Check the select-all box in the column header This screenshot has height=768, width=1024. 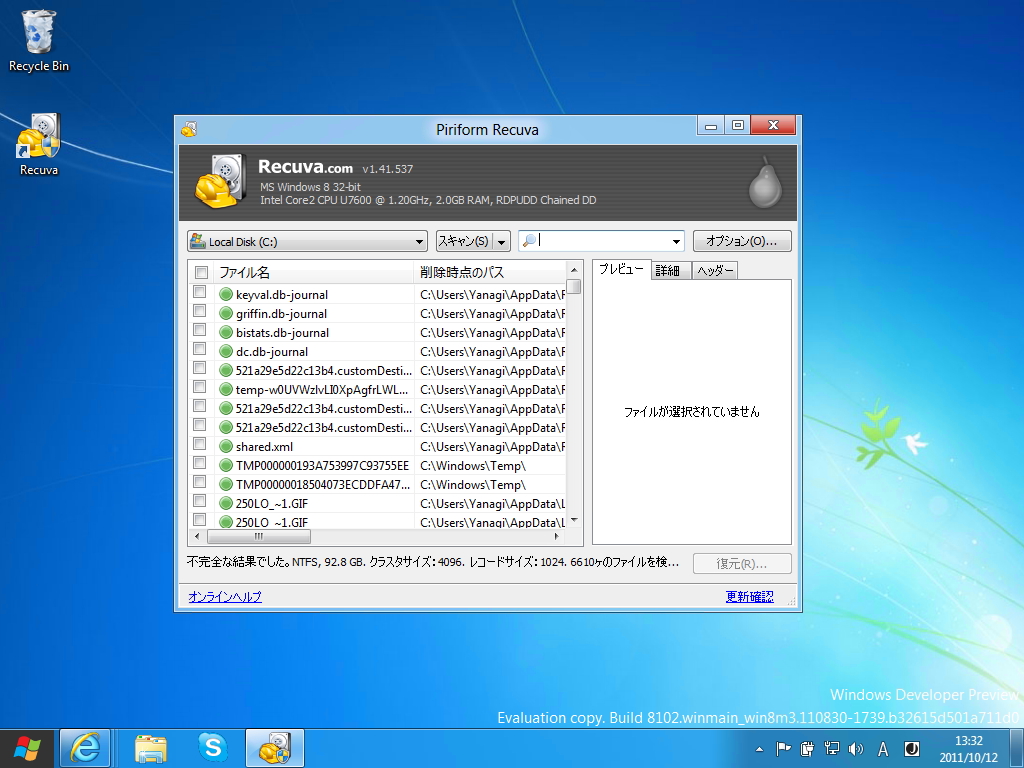click(201, 274)
